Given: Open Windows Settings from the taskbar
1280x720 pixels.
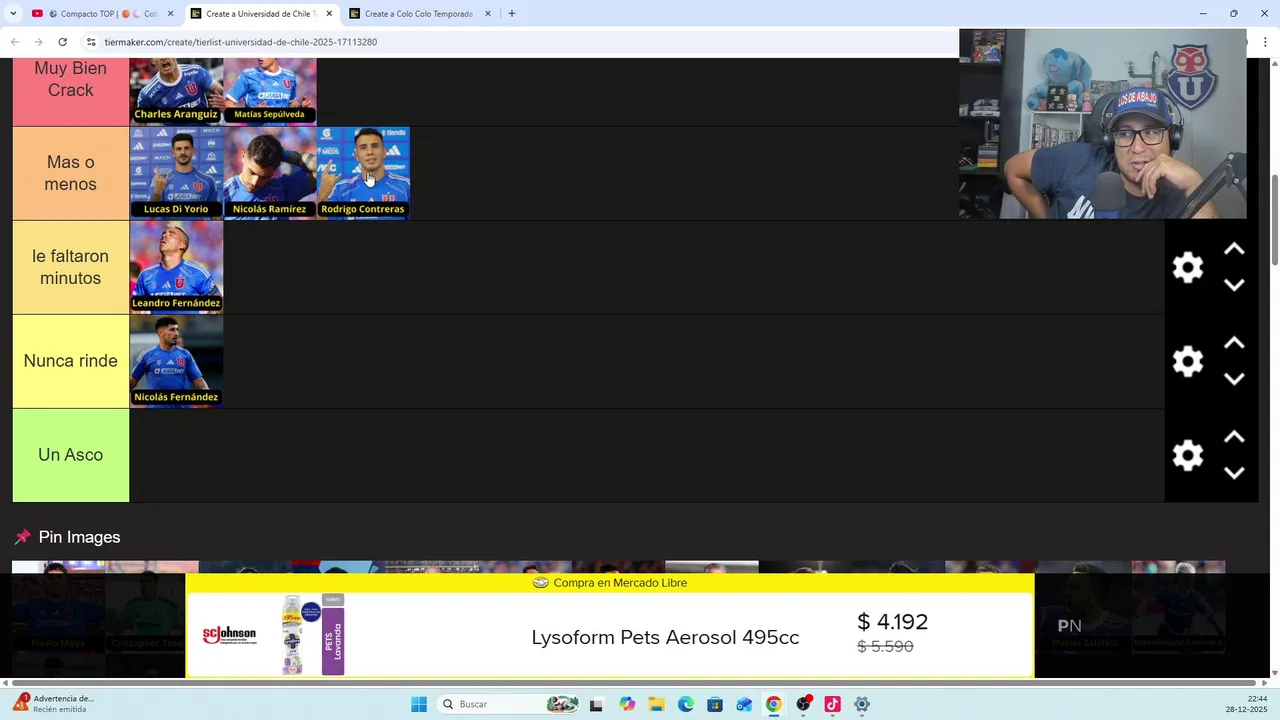Looking at the screenshot, I should (x=862, y=704).
